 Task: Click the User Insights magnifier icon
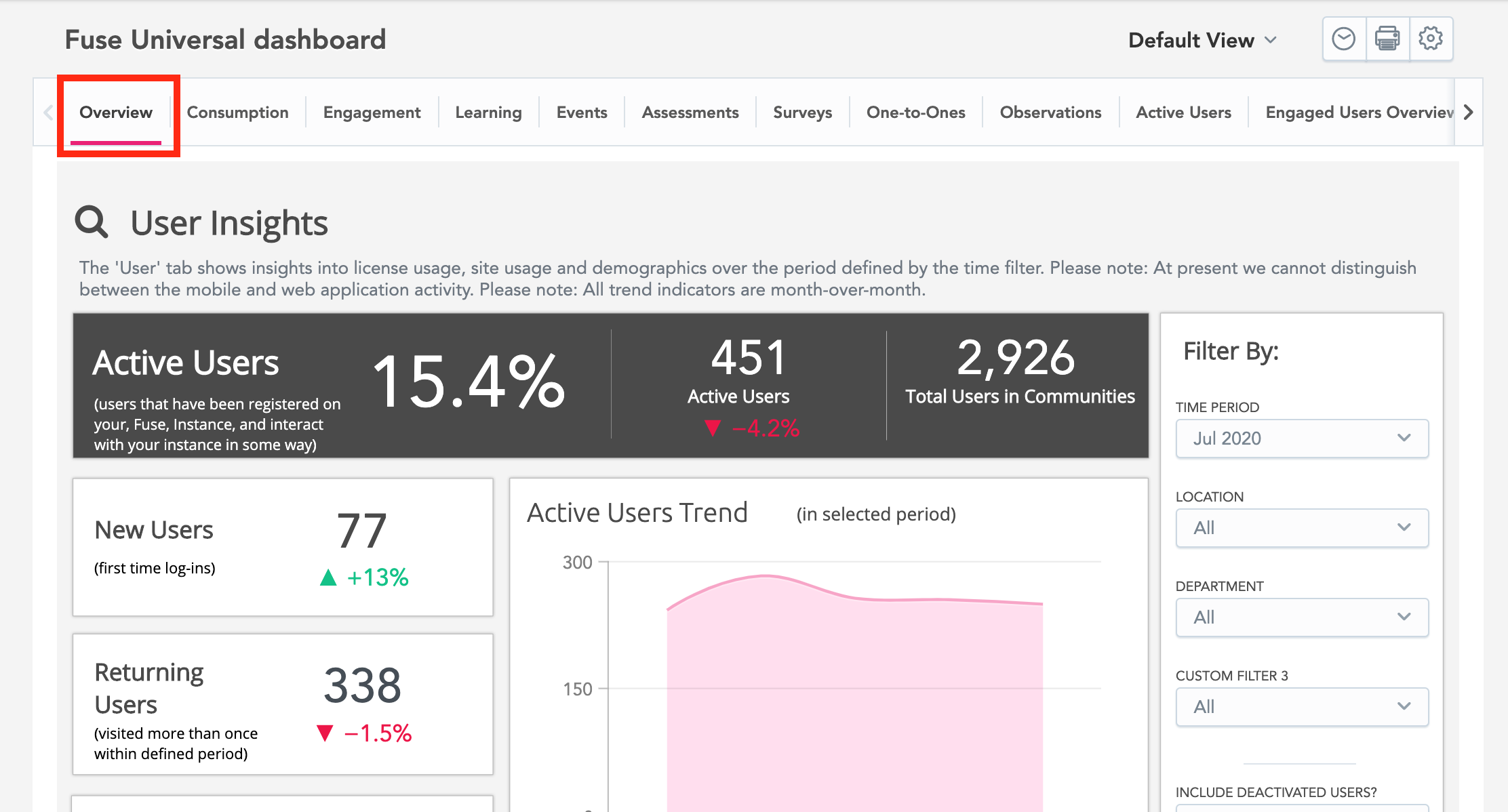(x=92, y=222)
